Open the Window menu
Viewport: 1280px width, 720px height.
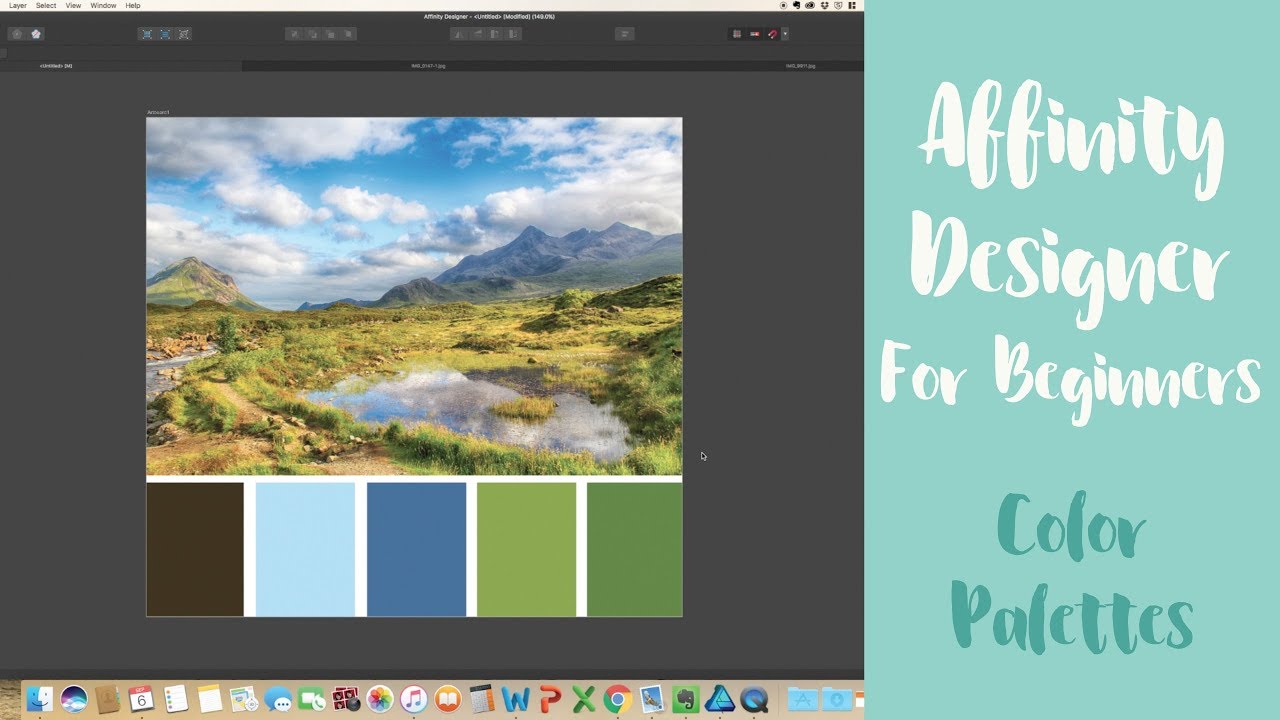click(x=103, y=5)
